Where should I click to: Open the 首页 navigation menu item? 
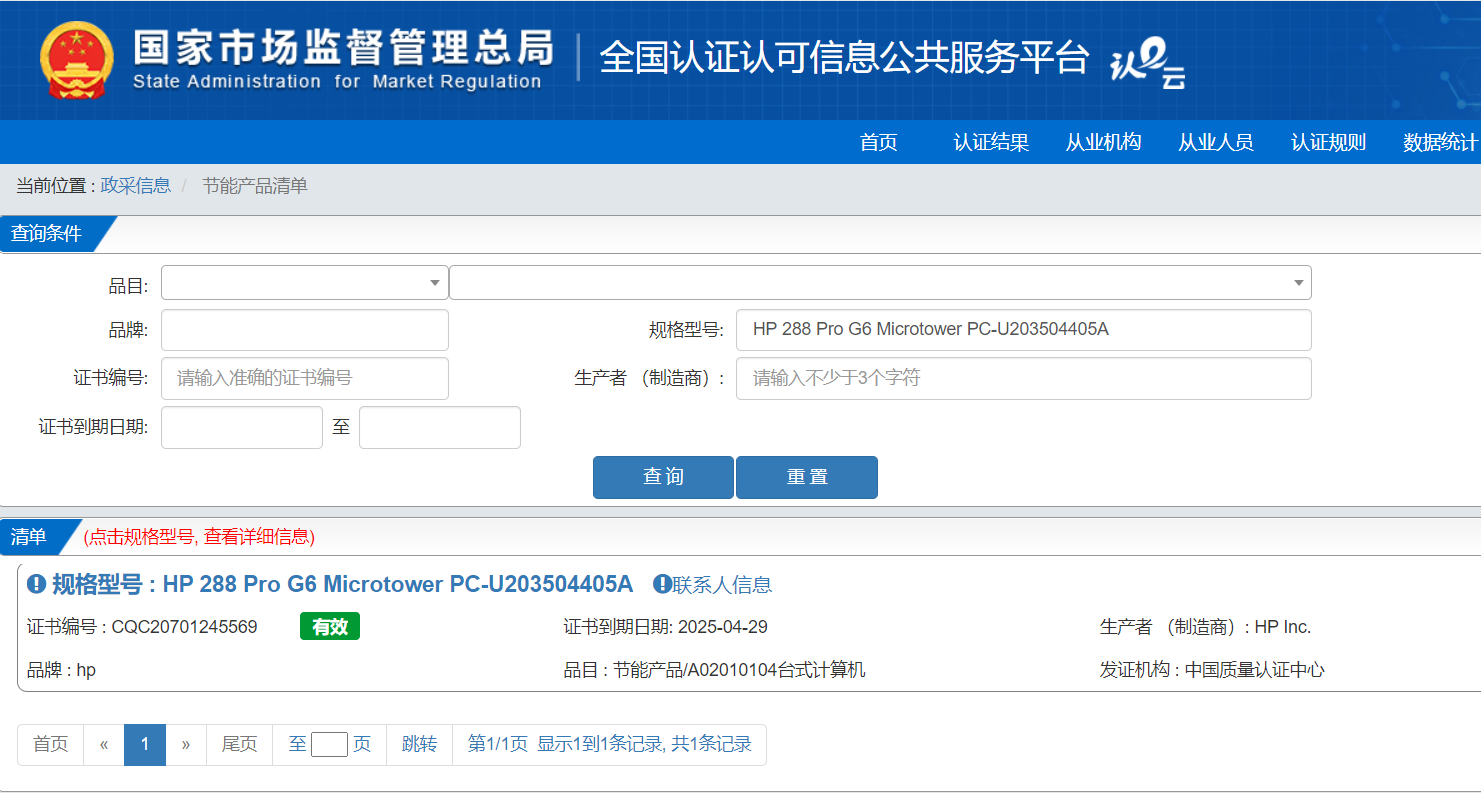pyautogui.click(x=879, y=142)
